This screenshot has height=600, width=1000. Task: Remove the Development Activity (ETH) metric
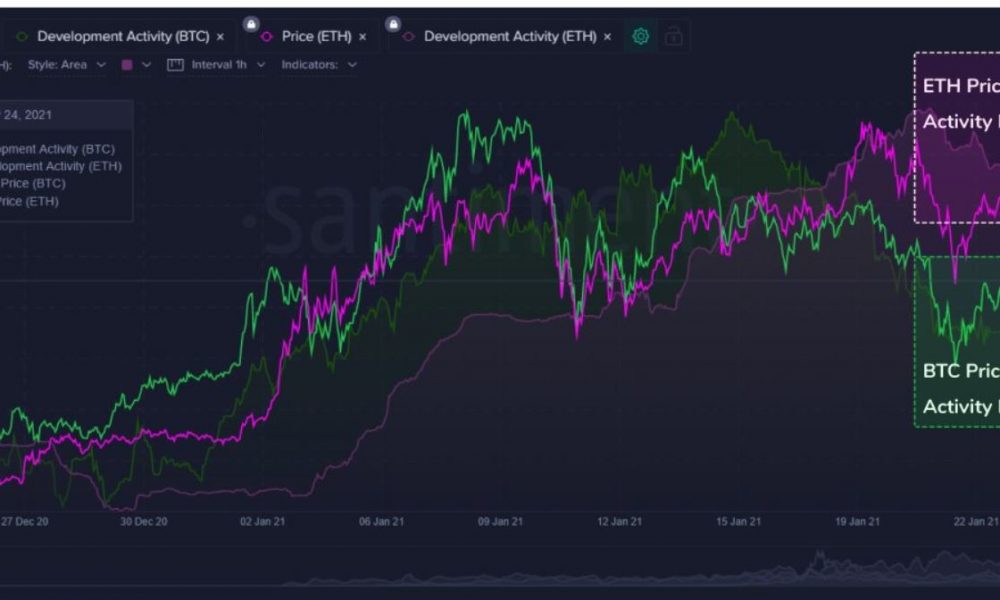point(607,37)
